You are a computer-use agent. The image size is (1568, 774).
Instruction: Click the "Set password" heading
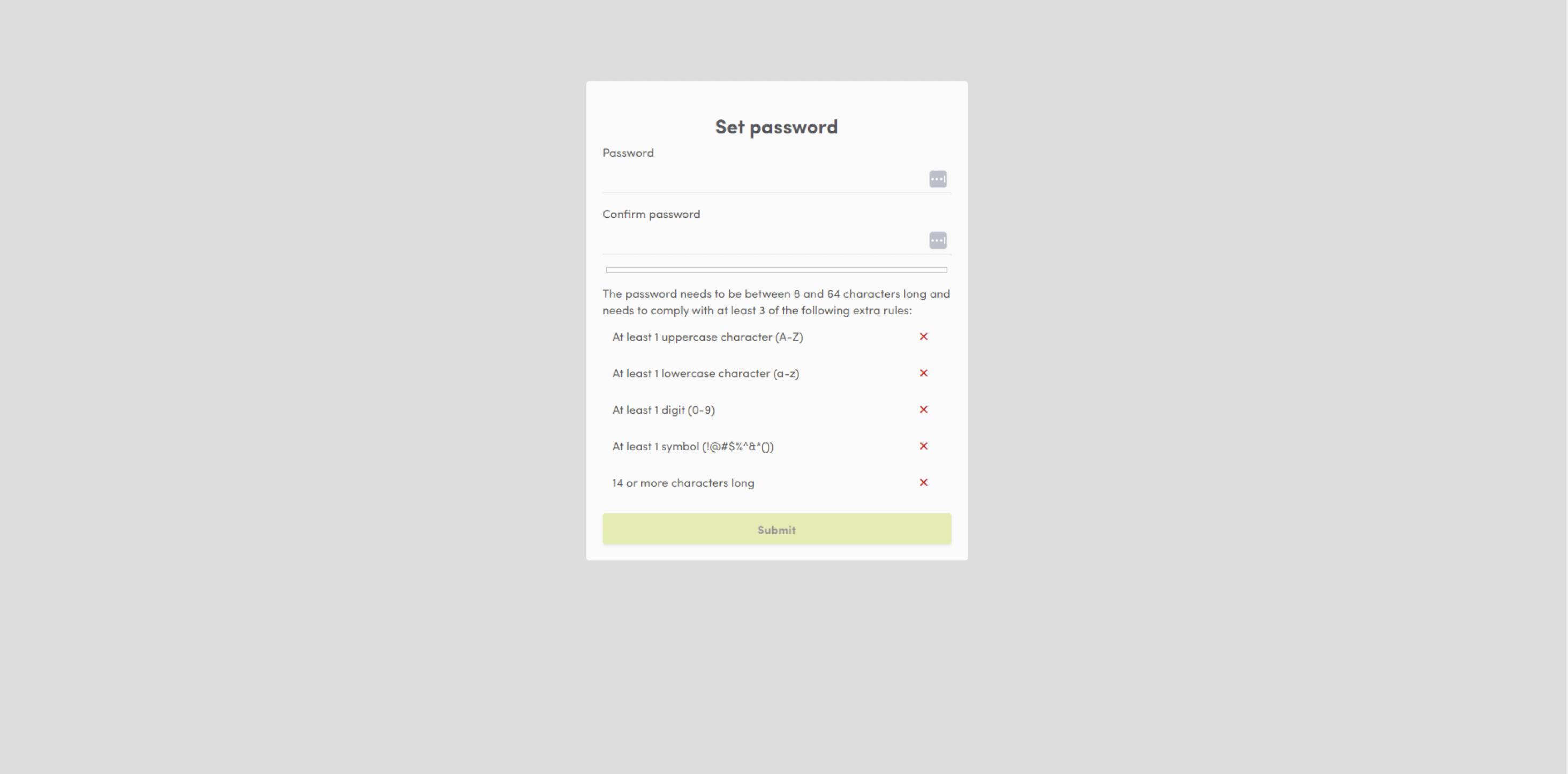776,126
